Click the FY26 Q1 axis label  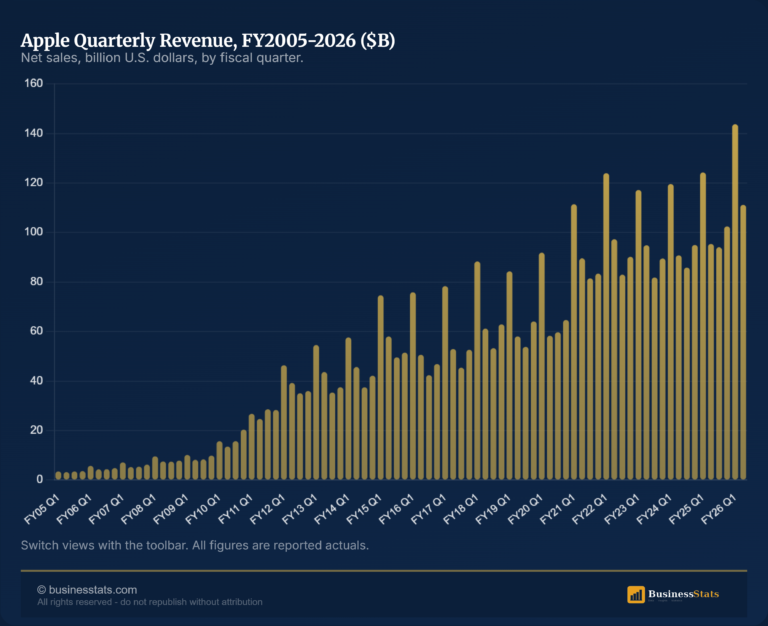[x=719, y=509]
